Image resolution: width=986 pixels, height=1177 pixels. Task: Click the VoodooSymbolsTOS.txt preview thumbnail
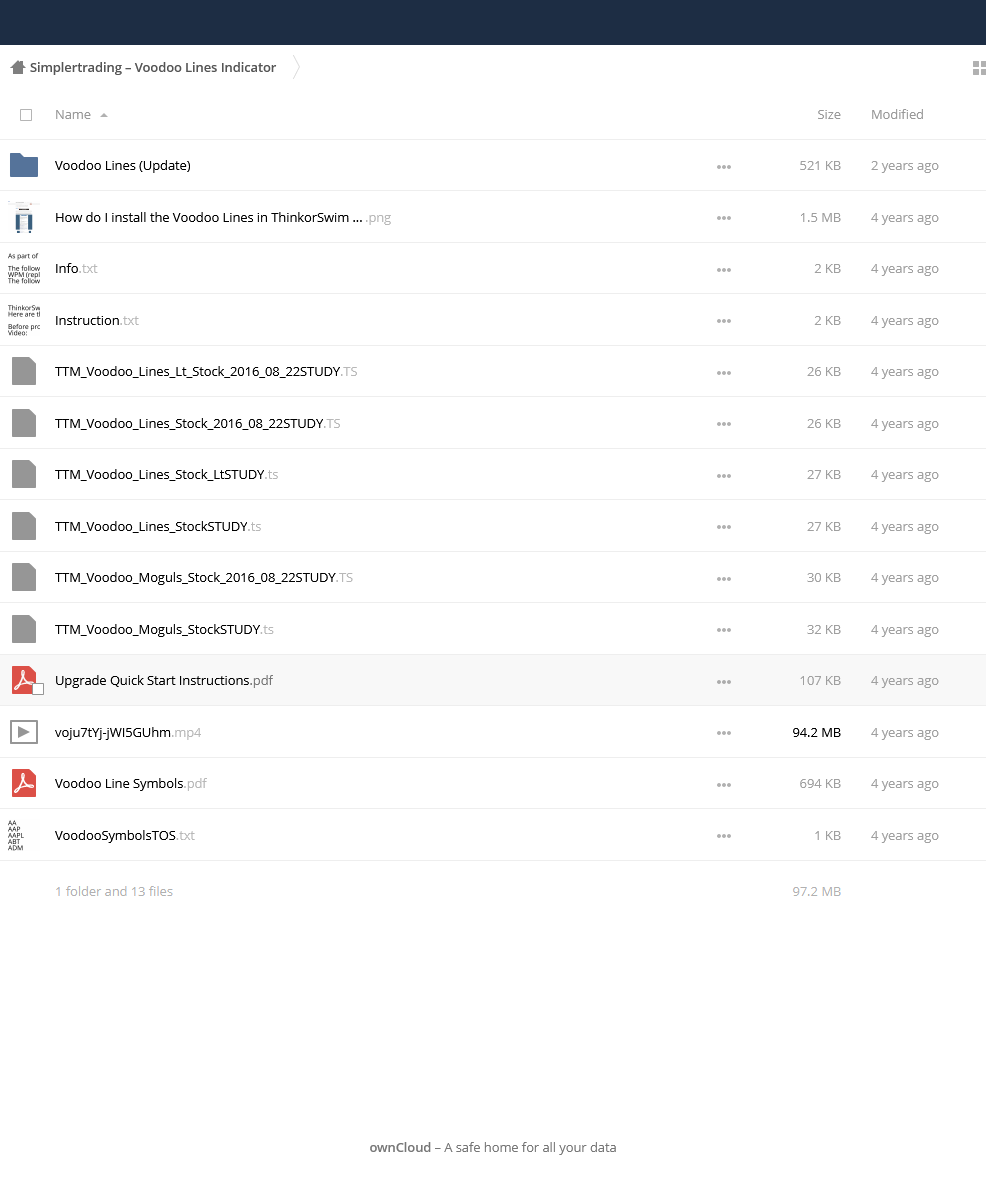click(24, 835)
